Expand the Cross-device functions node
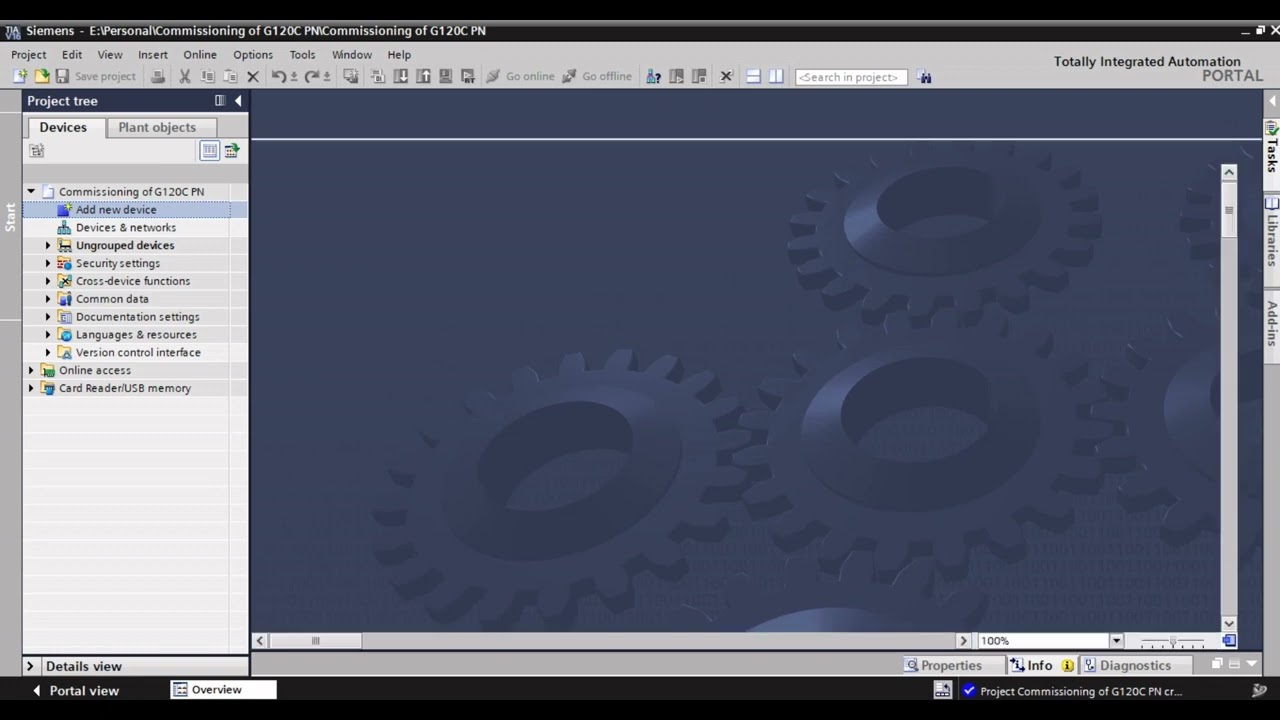The image size is (1280, 720). click(47, 281)
